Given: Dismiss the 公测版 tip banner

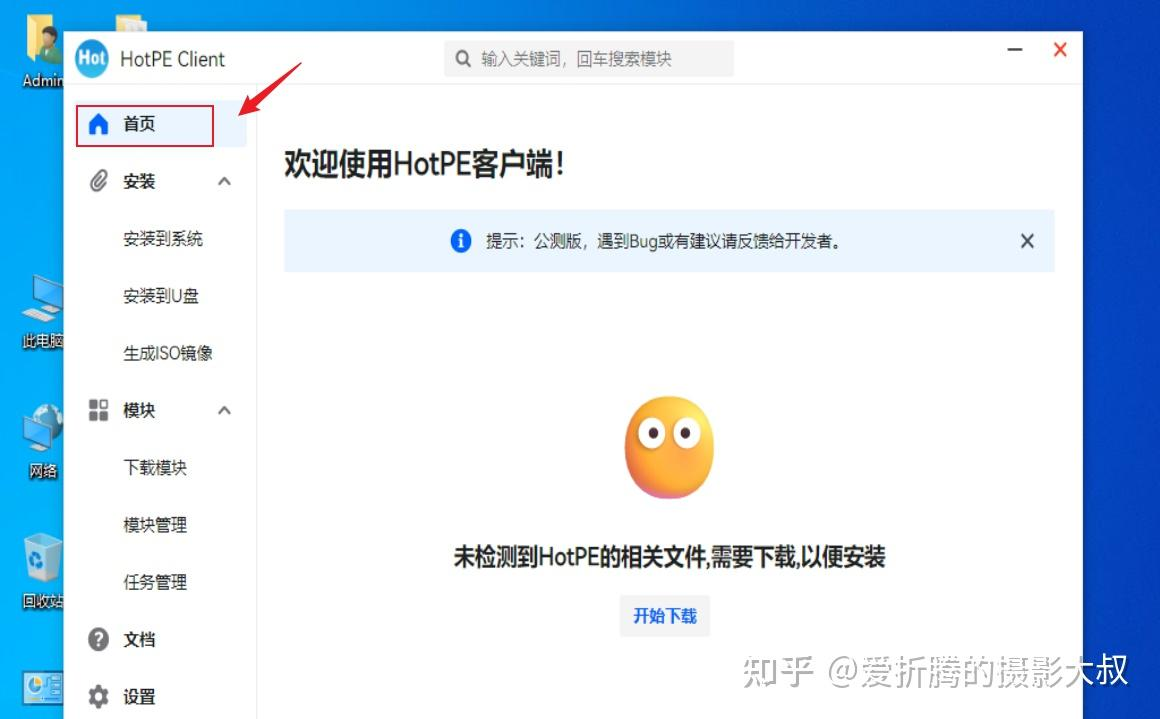Looking at the screenshot, I should point(1027,240).
